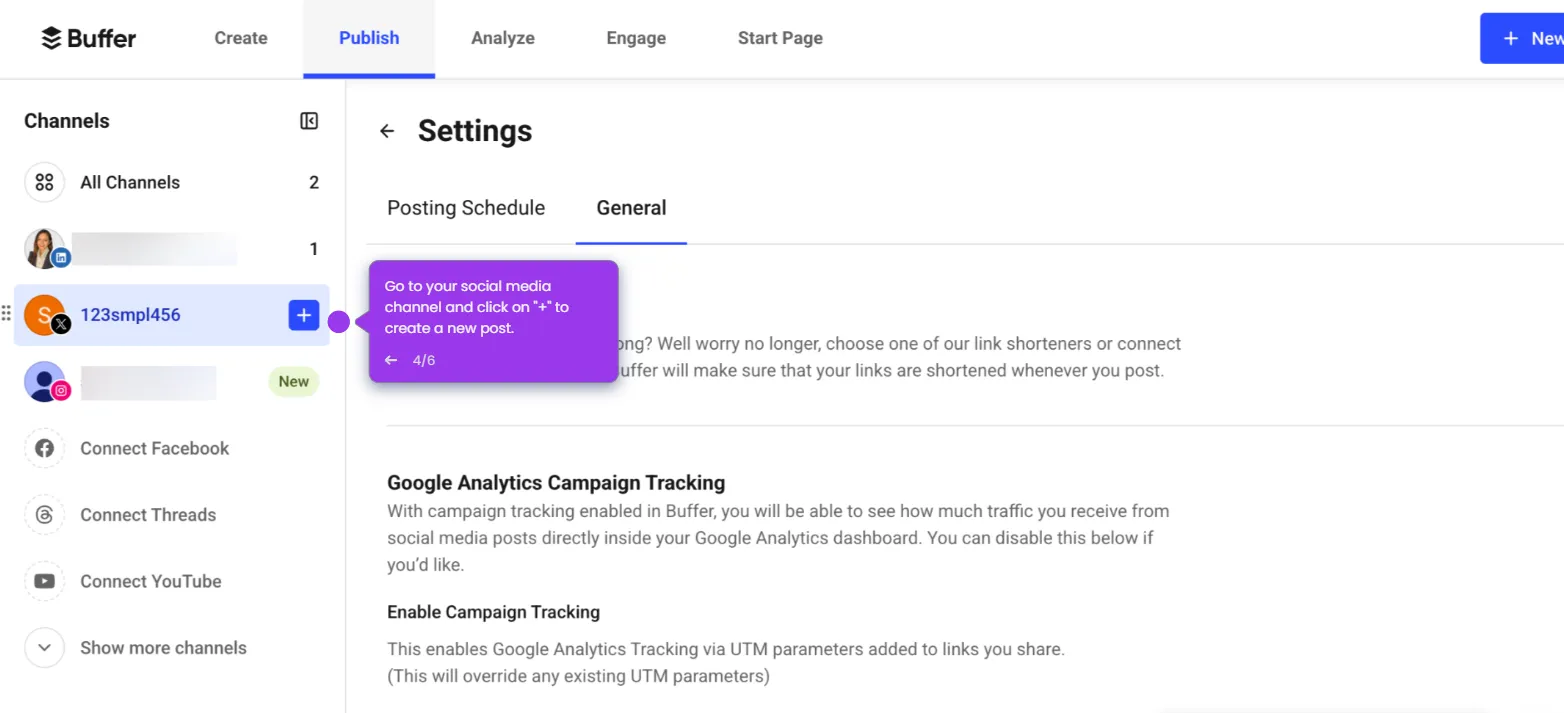The height and width of the screenshot is (713, 1564).
Task: Select the highlighted 123smpl456 channel
Action: [x=130, y=314]
